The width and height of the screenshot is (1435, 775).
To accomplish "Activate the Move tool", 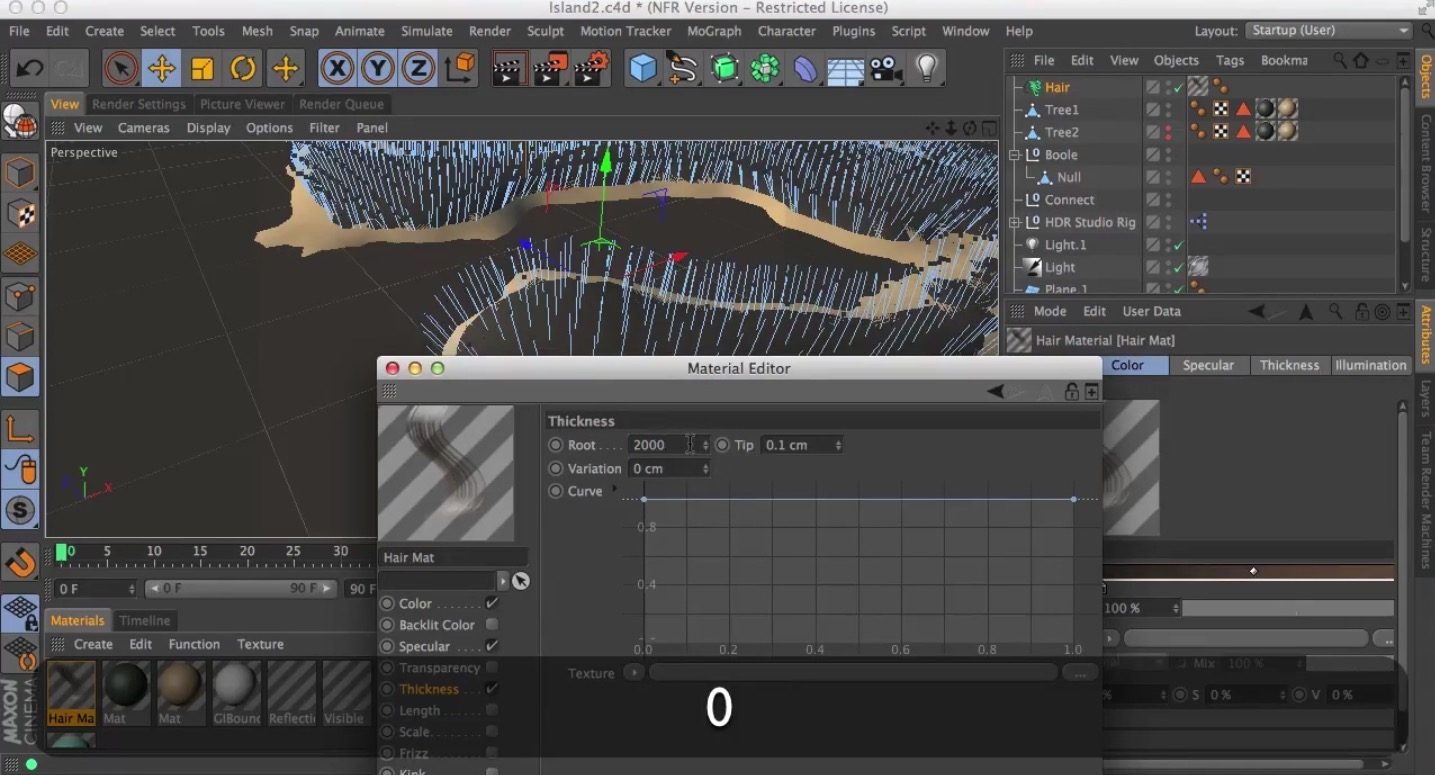I will tap(161, 68).
